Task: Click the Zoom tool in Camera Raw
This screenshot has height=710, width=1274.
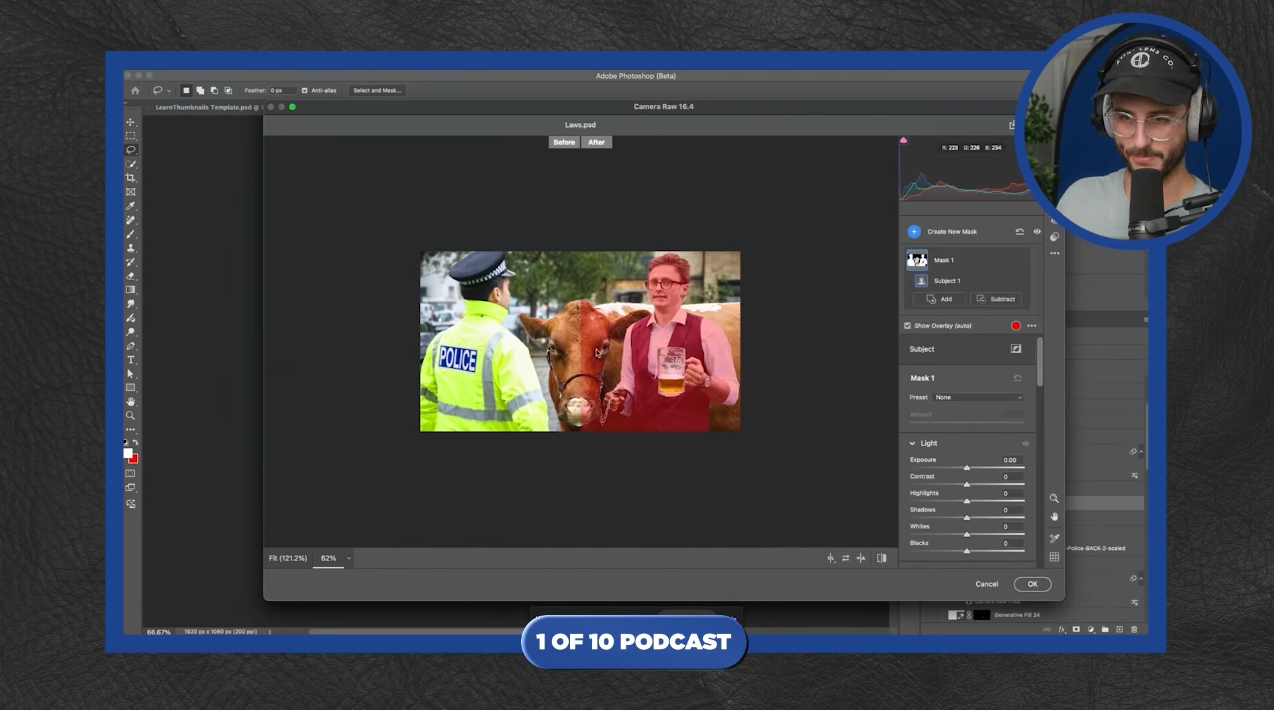Action: (x=1054, y=498)
